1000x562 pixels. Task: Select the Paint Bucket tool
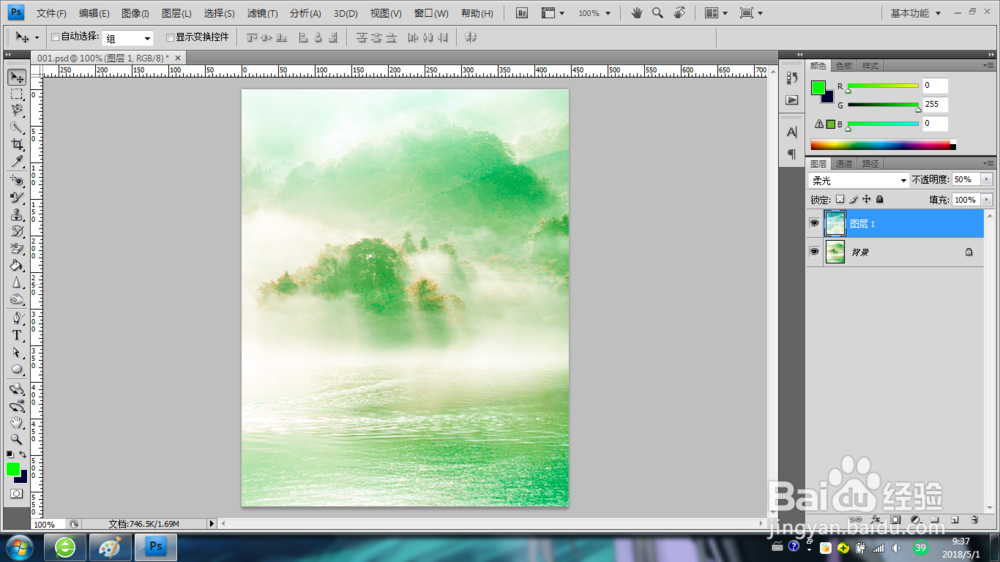(x=17, y=265)
